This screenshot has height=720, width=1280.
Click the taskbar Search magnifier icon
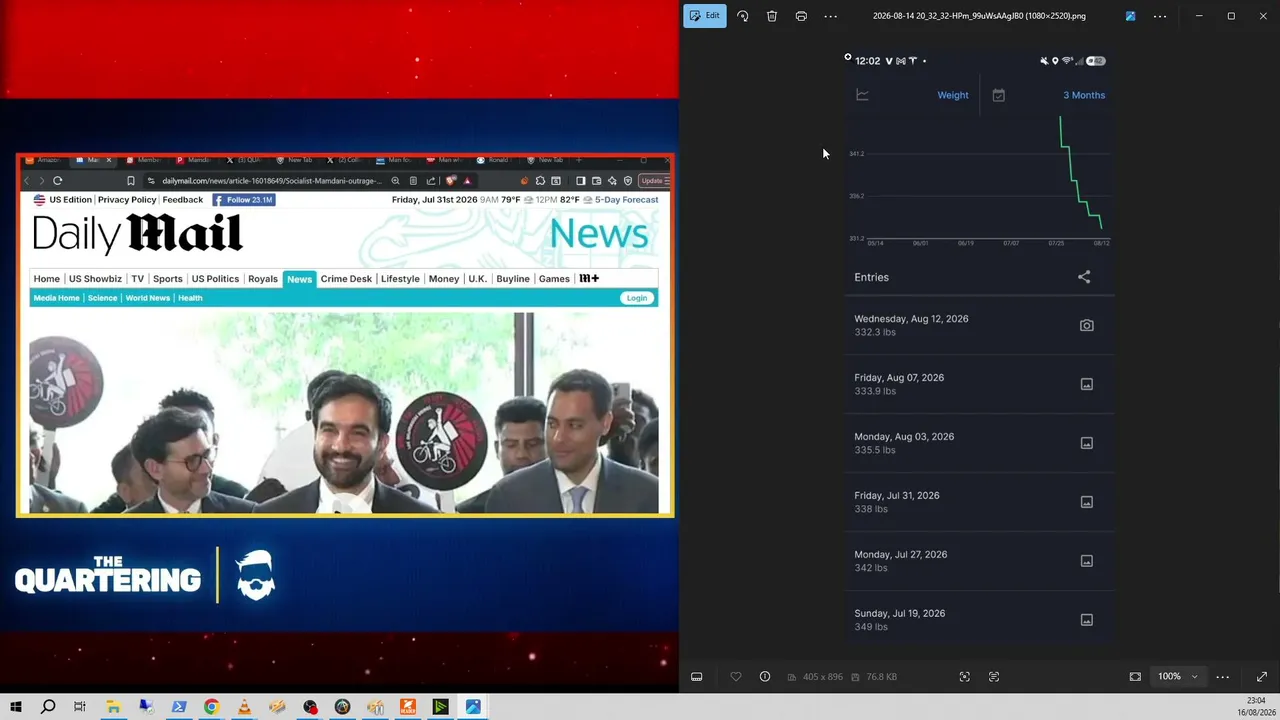[48, 707]
